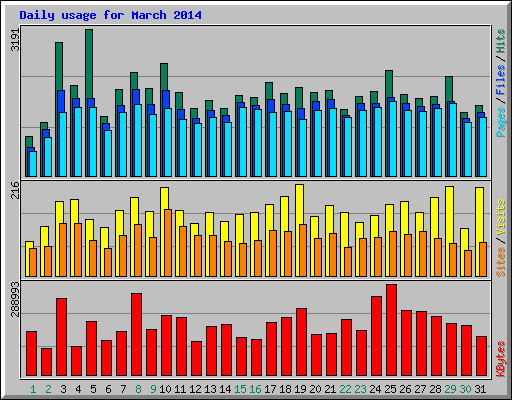512x400 pixels.
Task: Click day 6 on the x-axis
Action: [108, 389]
